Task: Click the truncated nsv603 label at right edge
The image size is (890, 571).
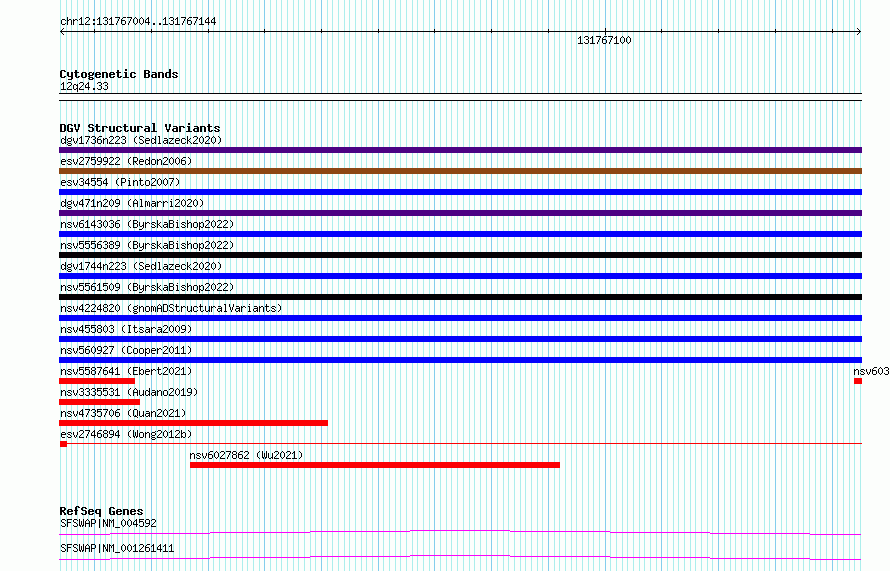Action: 871,371
